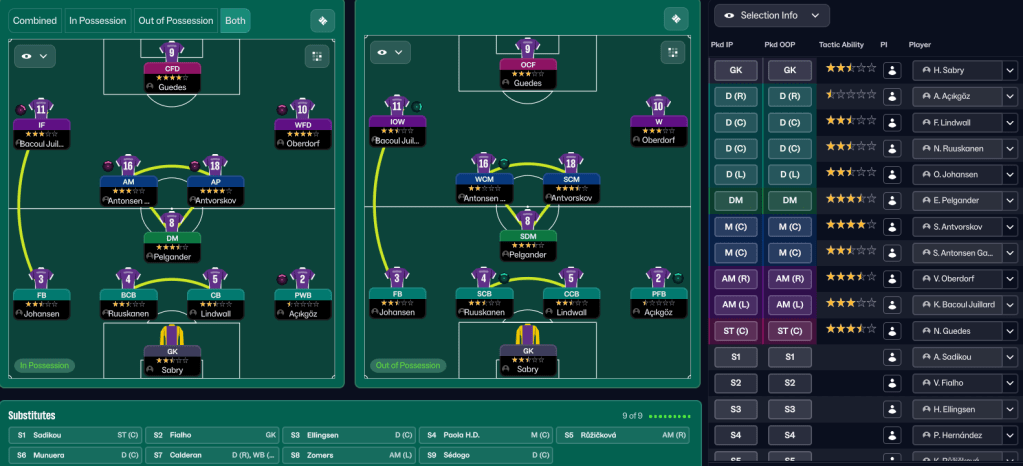Open the player dropdown for N. Guedes
Image resolution: width=1023 pixels, height=466 pixels.
coord(1010,330)
